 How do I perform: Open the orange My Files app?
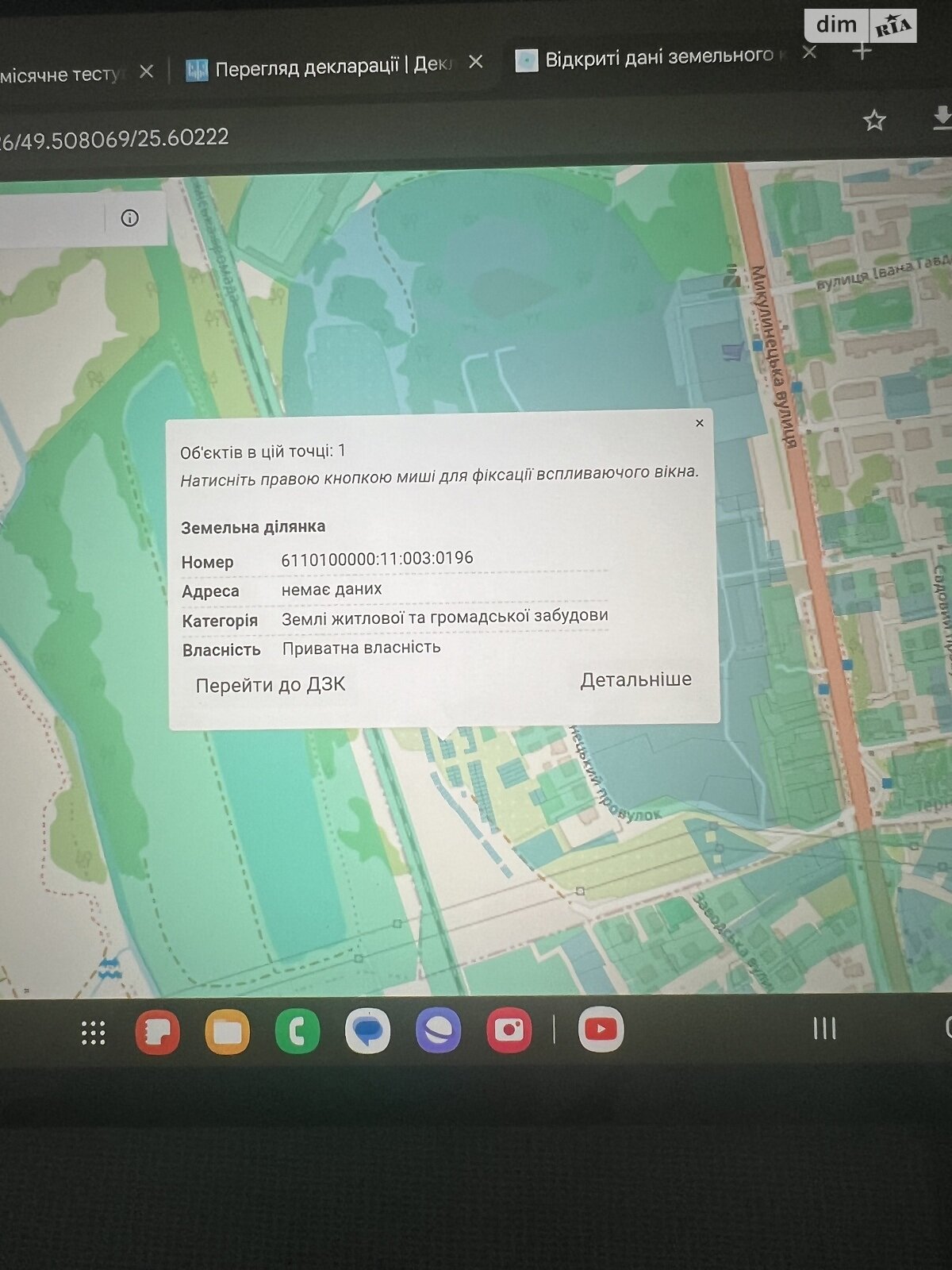(227, 1032)
